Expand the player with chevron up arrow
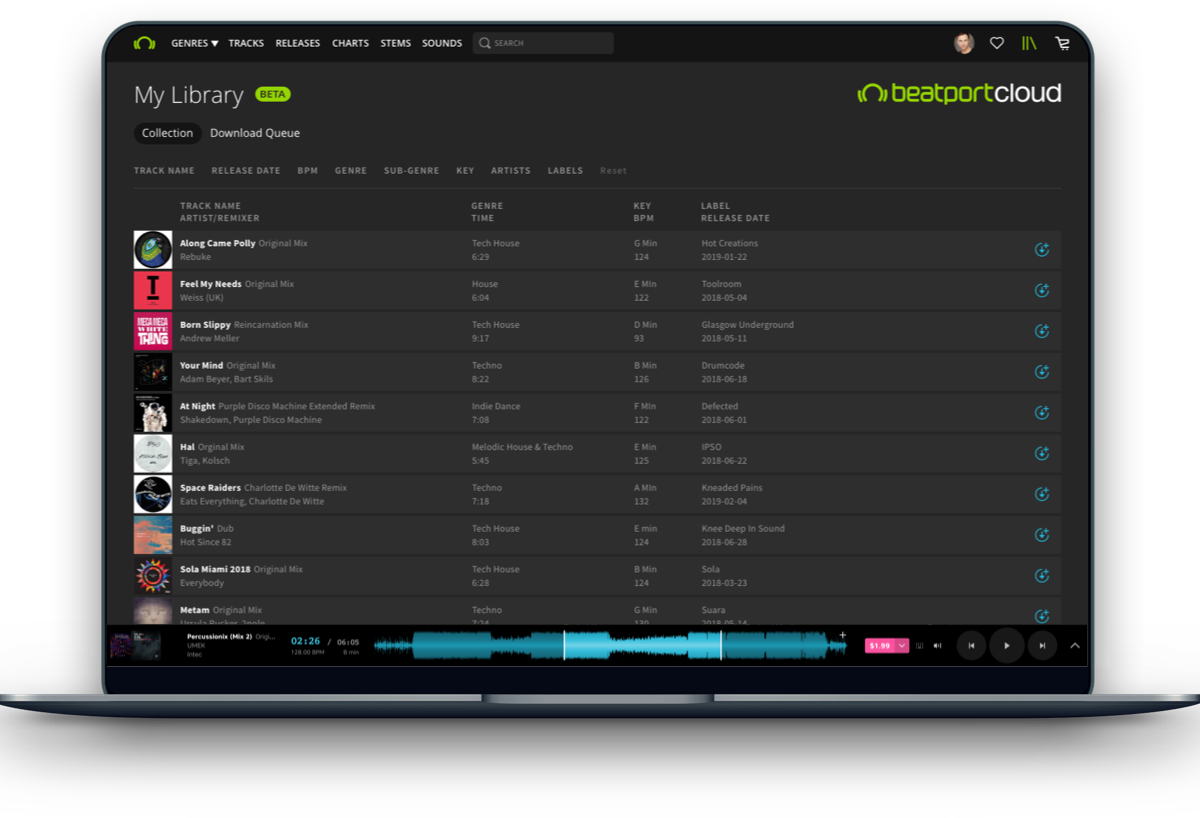 click(1075, 646)
